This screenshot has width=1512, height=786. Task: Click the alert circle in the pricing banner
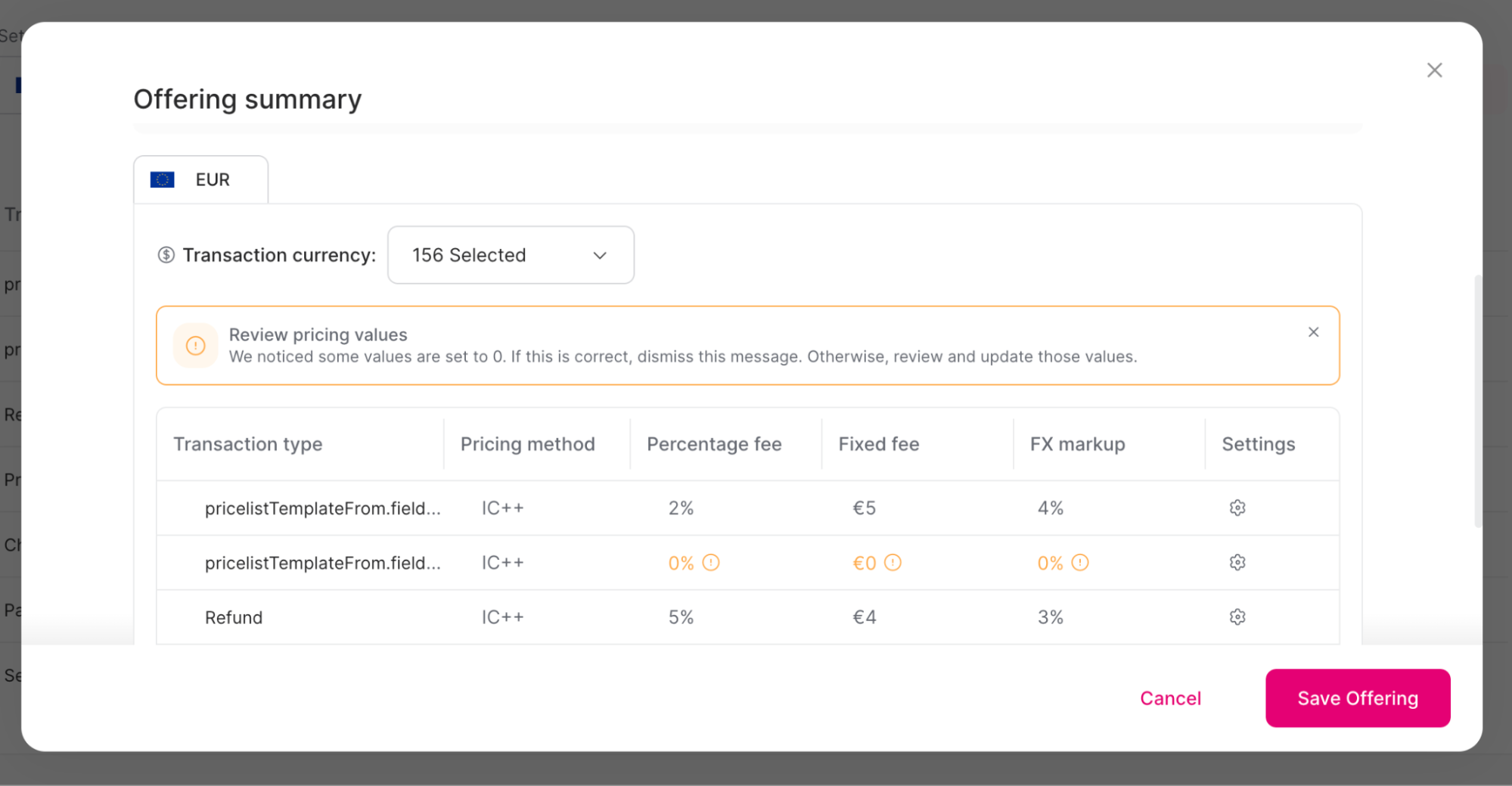point(195,346)
